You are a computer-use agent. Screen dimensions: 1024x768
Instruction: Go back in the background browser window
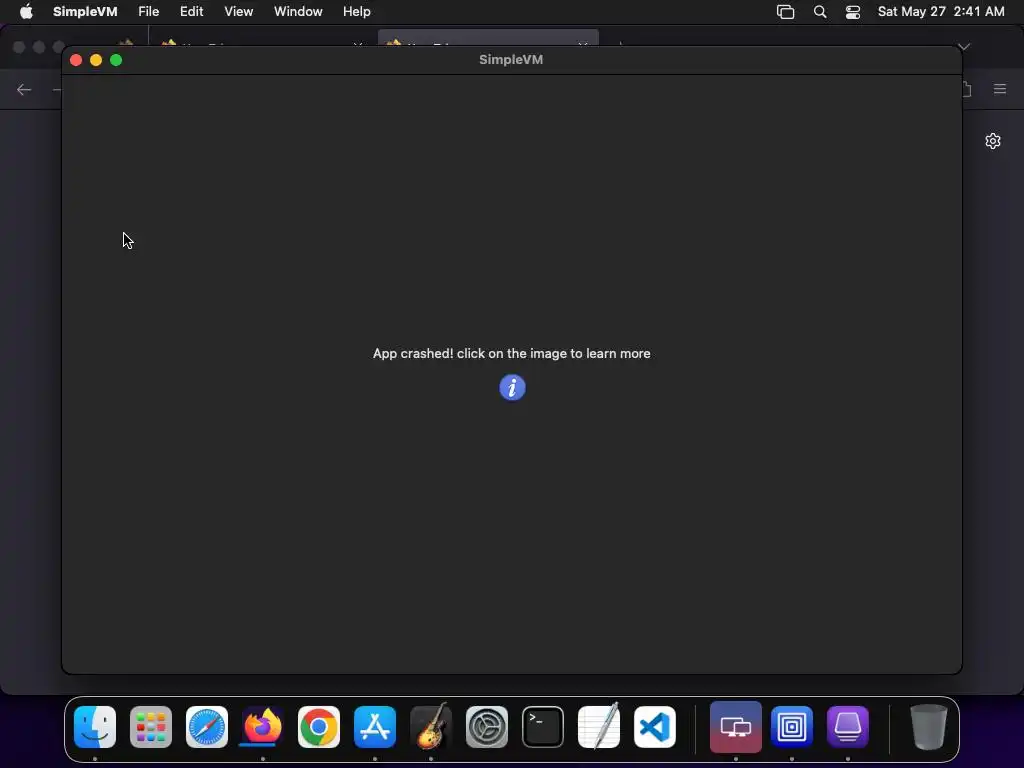coord(24,89)
